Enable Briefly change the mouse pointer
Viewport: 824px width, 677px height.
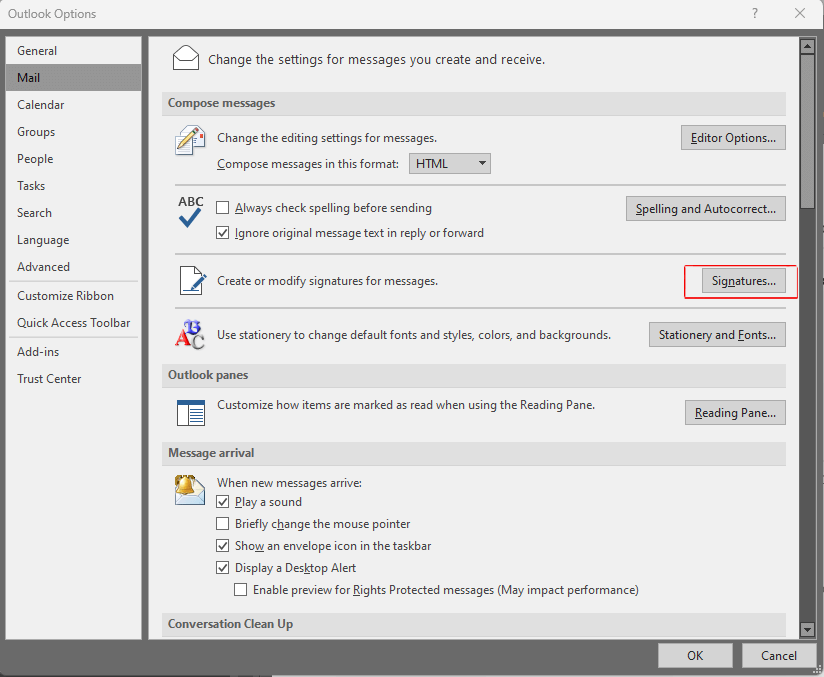click(222, 524)
